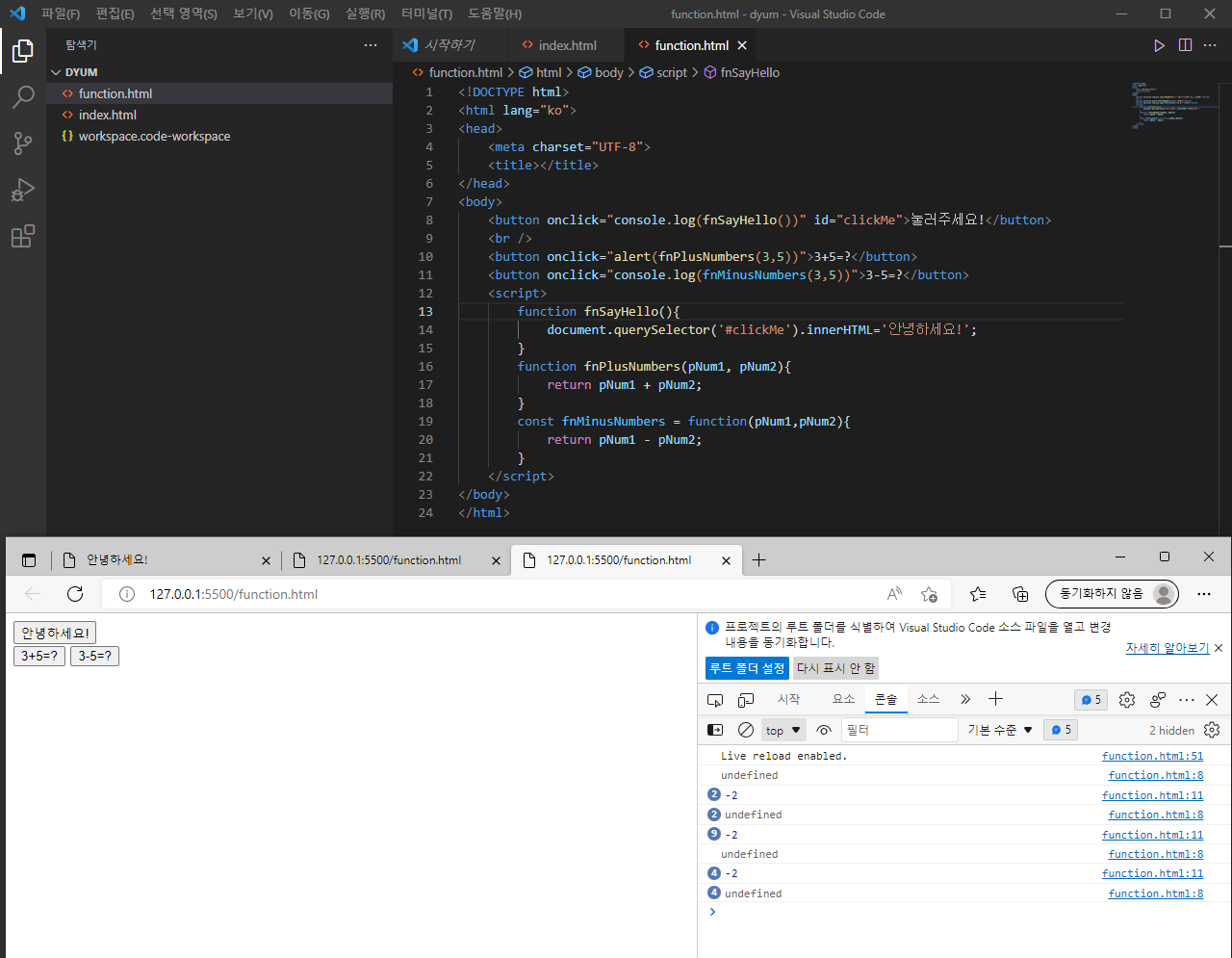This screenshot has height=958, width=1232.
Task: Switch to the index.html editor tab
Action: [x=567, y=45]
